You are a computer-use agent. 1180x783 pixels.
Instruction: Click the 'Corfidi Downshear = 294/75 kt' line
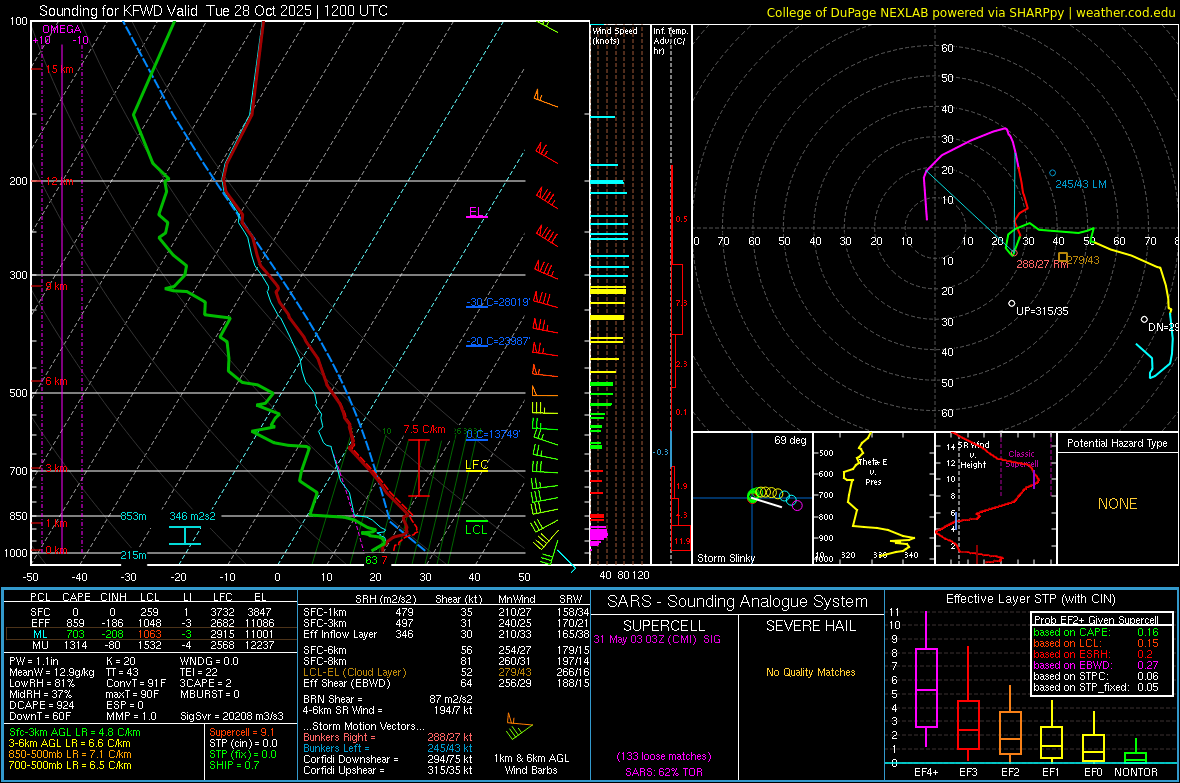coord(388,759)
